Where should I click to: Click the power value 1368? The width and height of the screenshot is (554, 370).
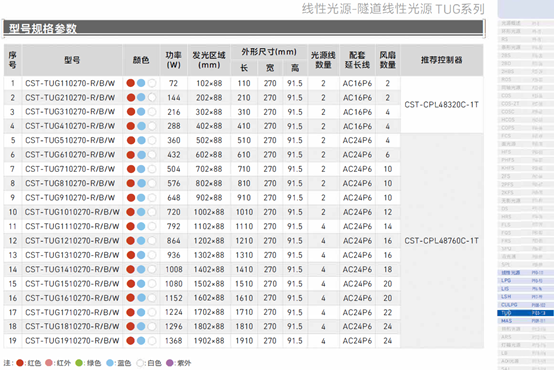click(173, 341)
